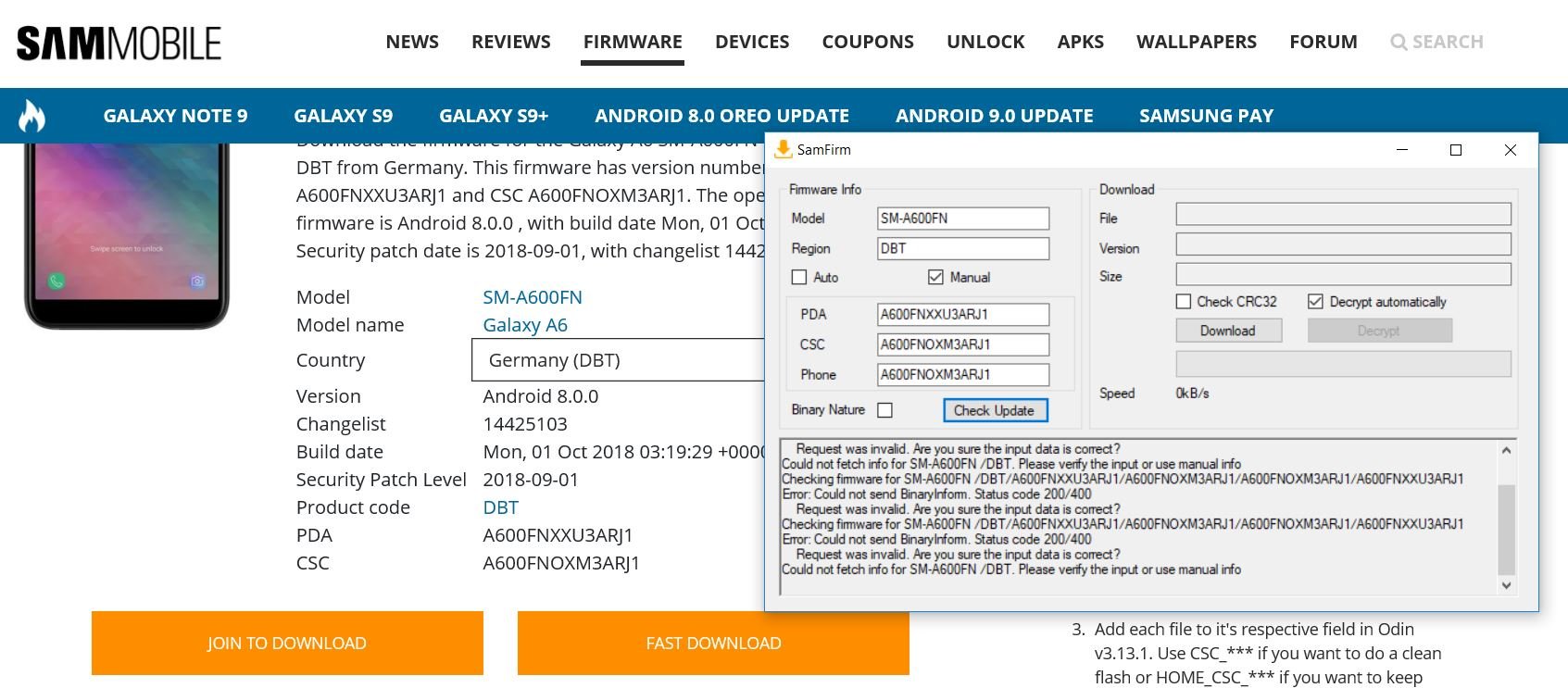Screen dimensions: 1568x688
Task: Uncheck the Manual checkbox
Action: [935, 277]
